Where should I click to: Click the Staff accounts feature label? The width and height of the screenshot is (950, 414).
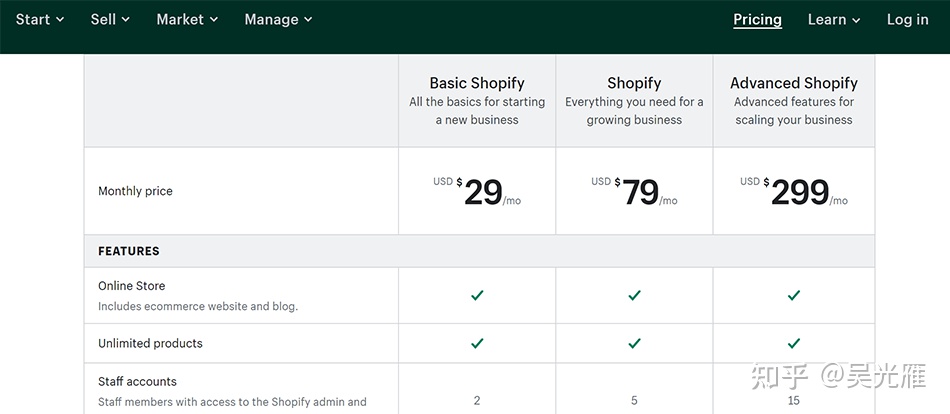coord(138,381)
